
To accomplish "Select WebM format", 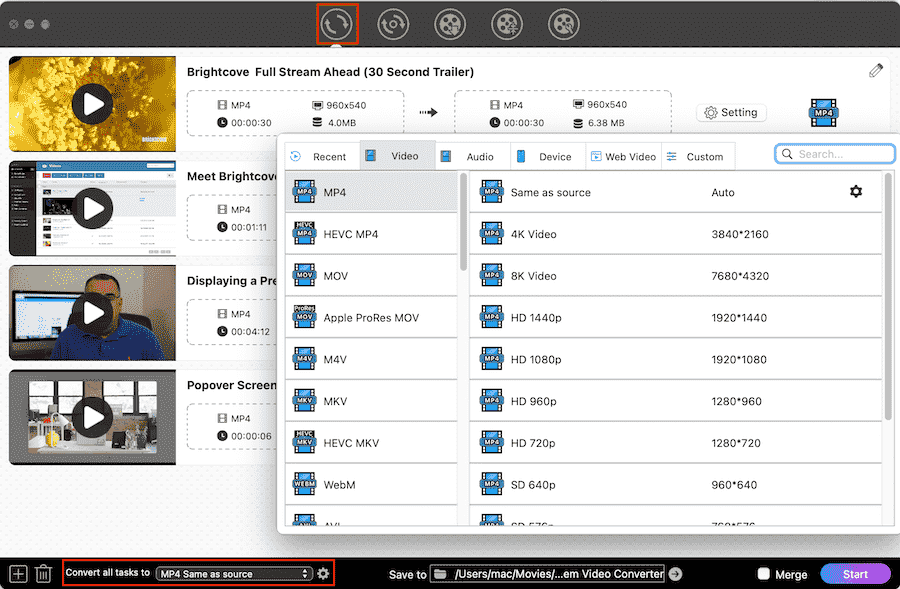I will coord(371,485).
